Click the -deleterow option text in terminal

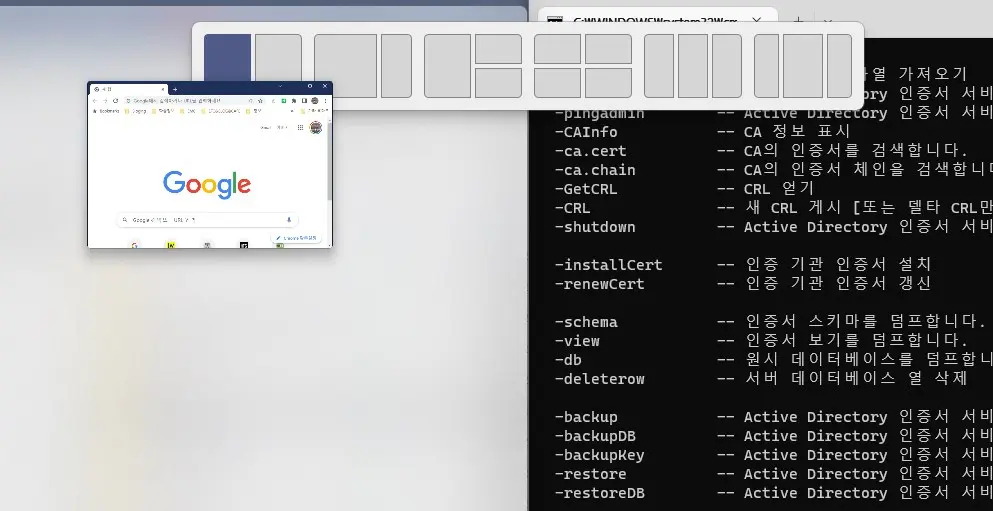point(600,379)
